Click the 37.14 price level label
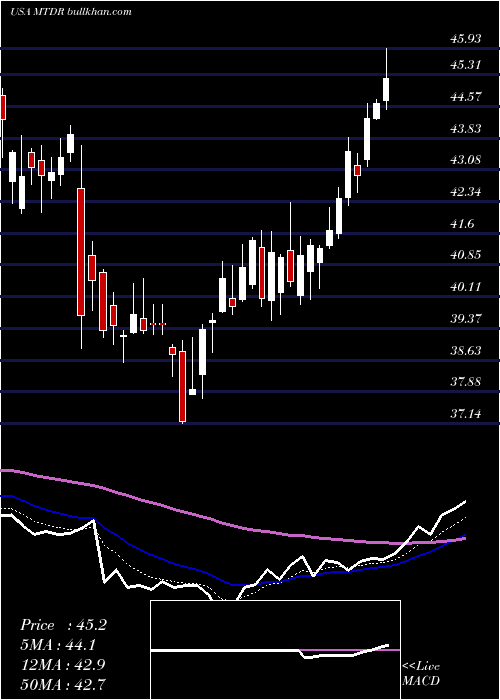Screen dimensions: 500x700 [x=466, y=414]
